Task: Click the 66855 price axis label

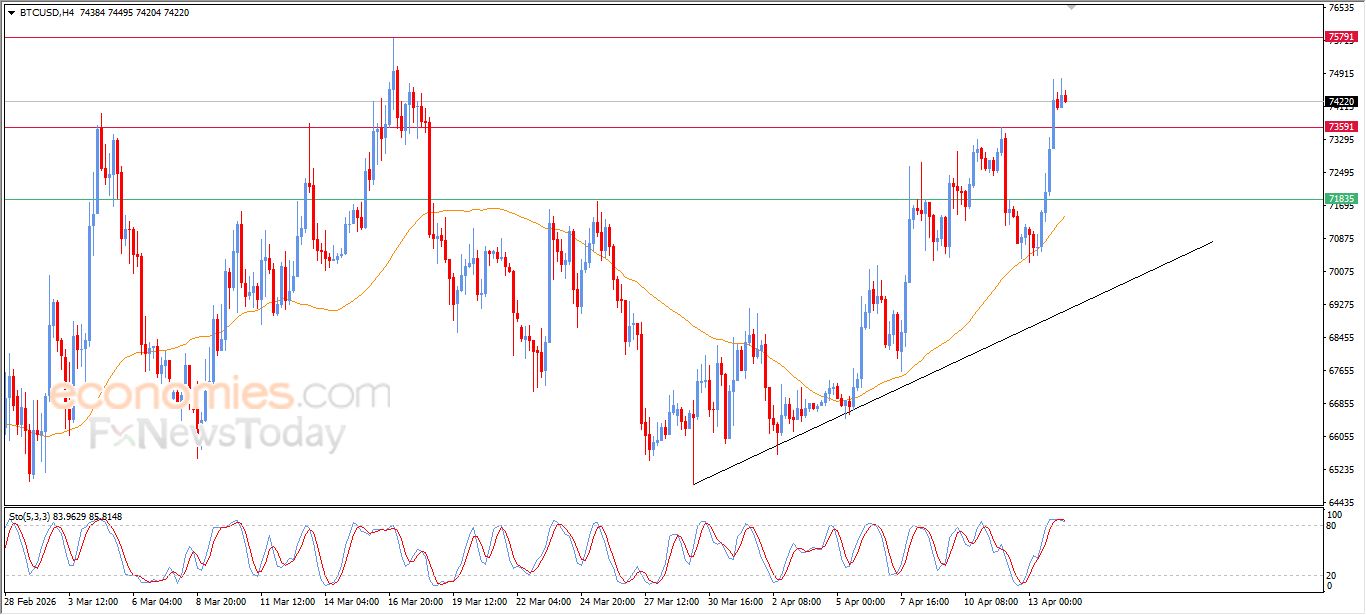Action: 1340,404
